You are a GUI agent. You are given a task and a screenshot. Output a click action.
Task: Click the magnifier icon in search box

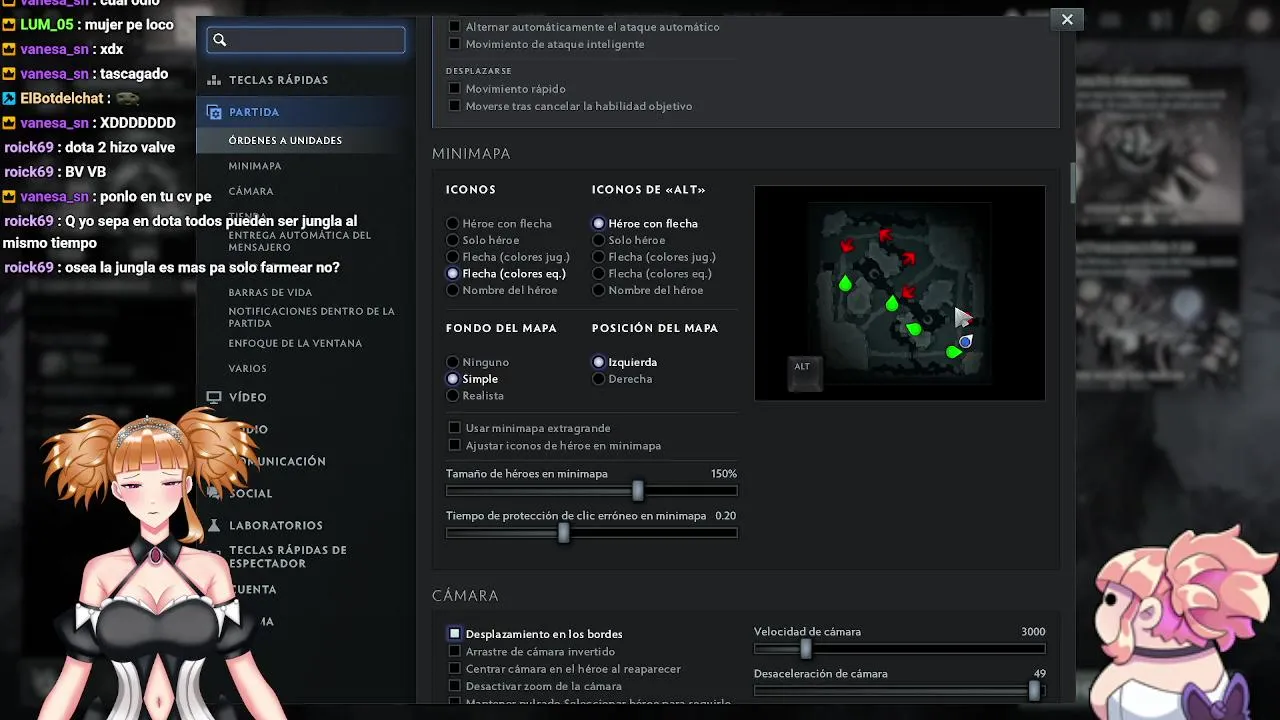[220, 40]
